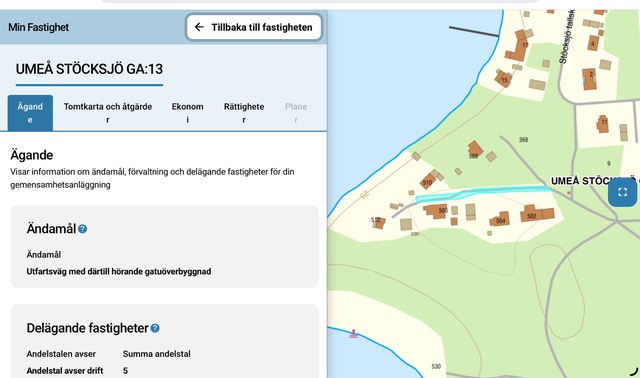640x378 pixels.
Task: Click the UMEÅ STÖCKSJÖ GA:13 heading
Action: pos(89,69)
